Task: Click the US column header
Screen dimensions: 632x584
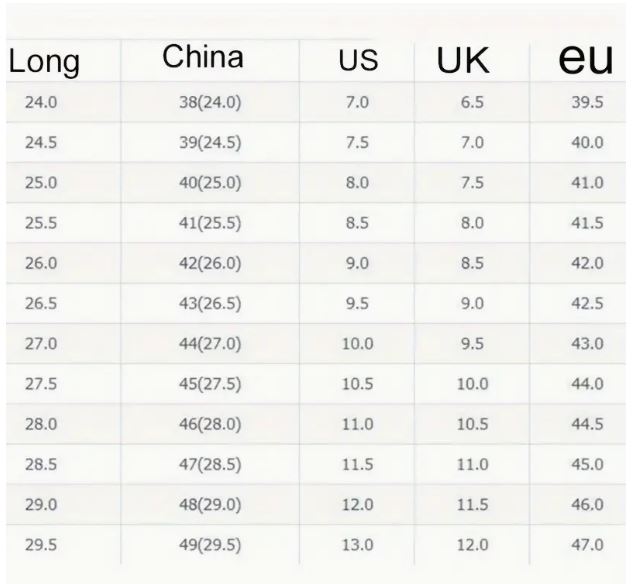Action: [x=357, y=61]
